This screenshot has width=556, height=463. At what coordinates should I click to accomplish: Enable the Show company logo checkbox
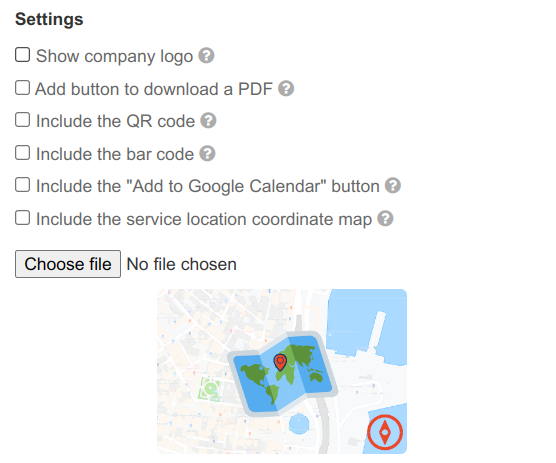coord(22,55)
